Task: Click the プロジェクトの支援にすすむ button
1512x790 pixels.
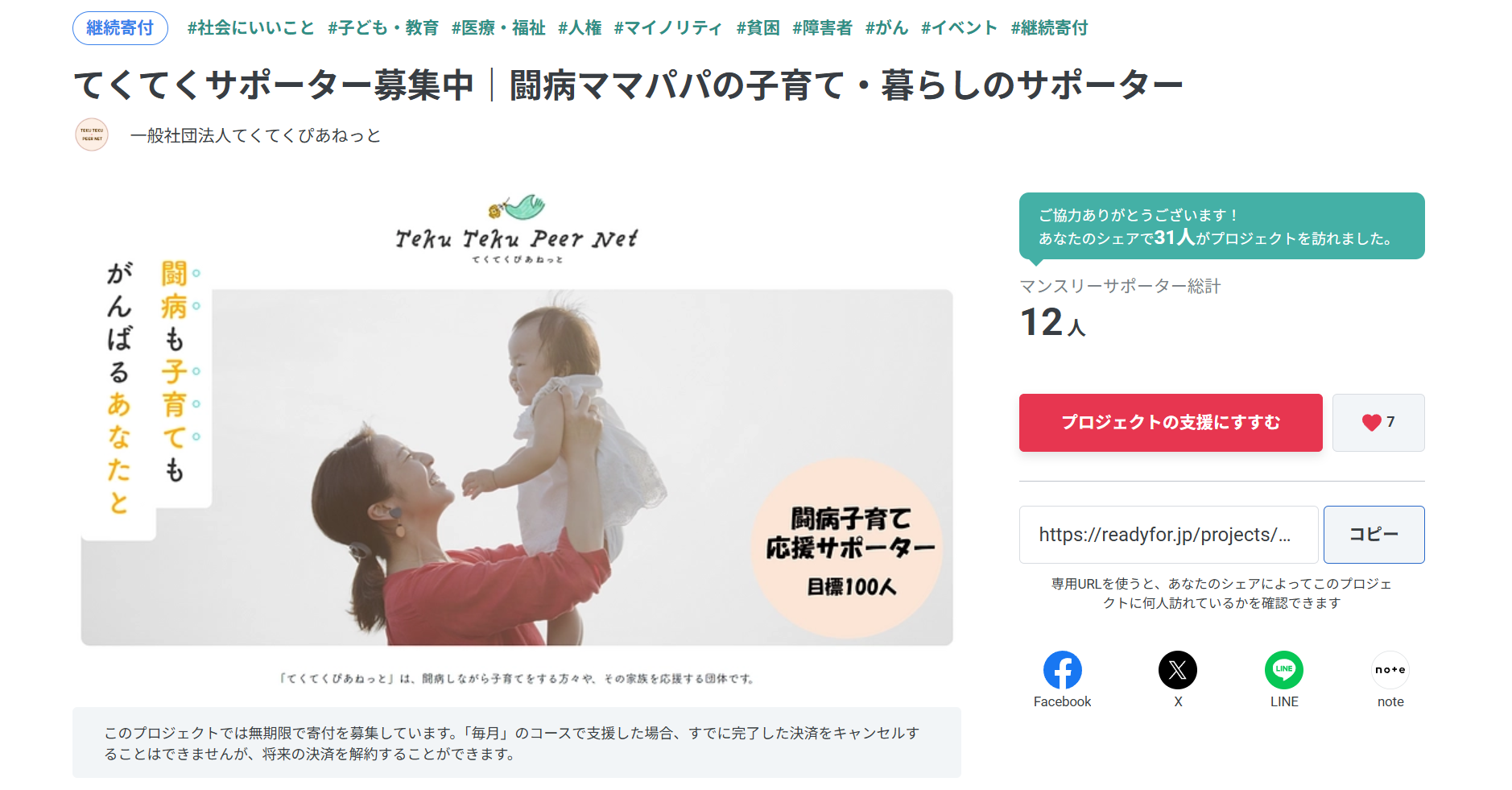Action: point(1171,423)
